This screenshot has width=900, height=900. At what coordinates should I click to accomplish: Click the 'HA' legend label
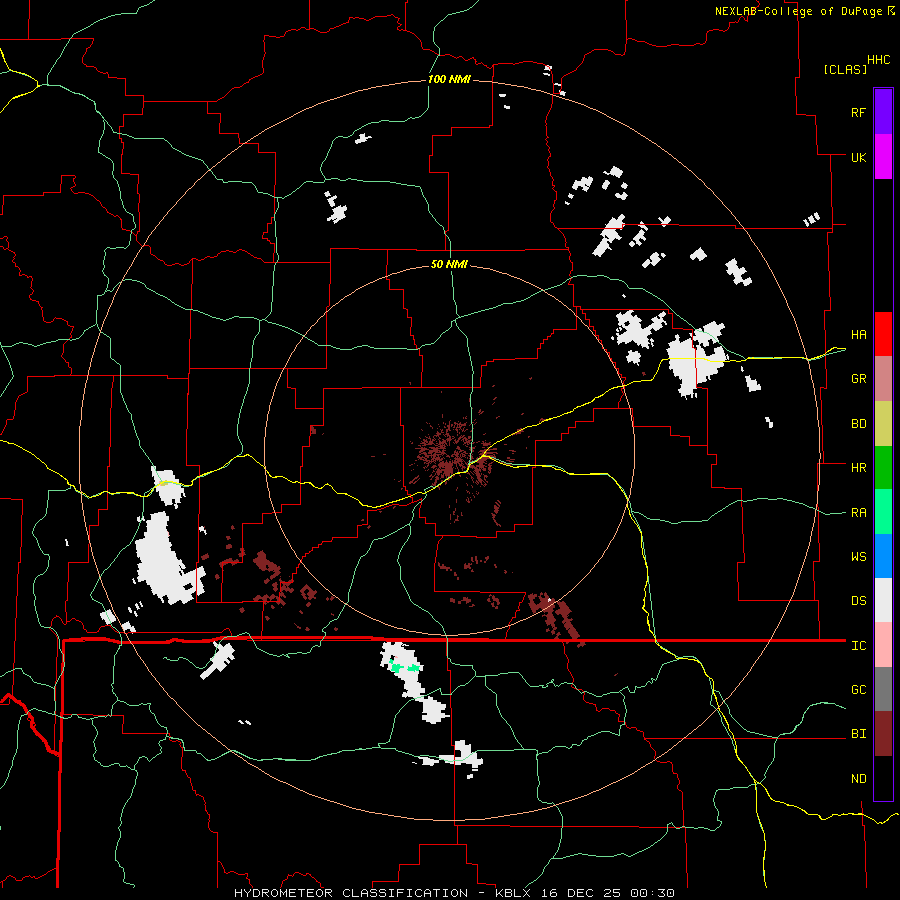[858, 335]
